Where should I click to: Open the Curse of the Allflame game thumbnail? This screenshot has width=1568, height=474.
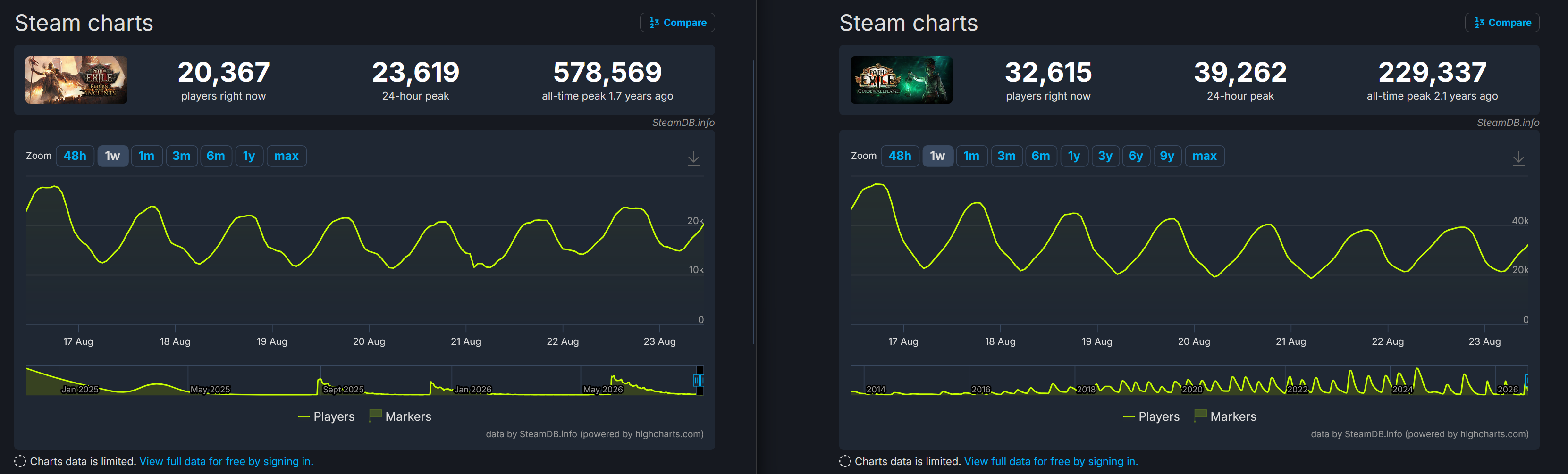coord(901,80)
